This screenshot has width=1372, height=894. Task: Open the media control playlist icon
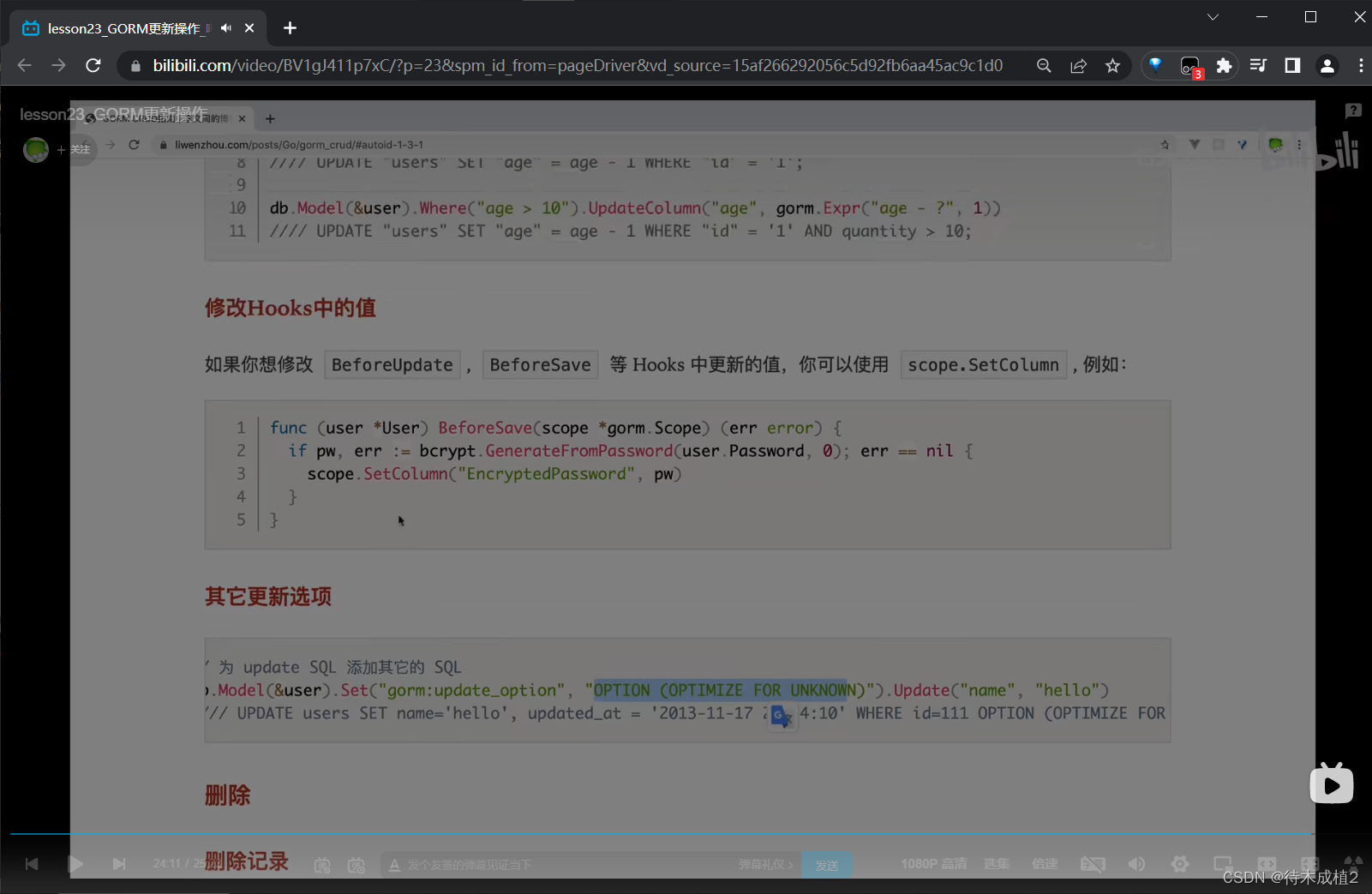[x=1258, y=66]
